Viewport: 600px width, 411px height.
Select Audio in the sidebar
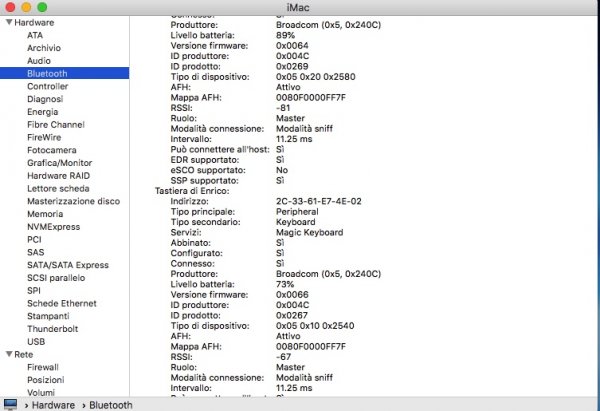(39, 61)
